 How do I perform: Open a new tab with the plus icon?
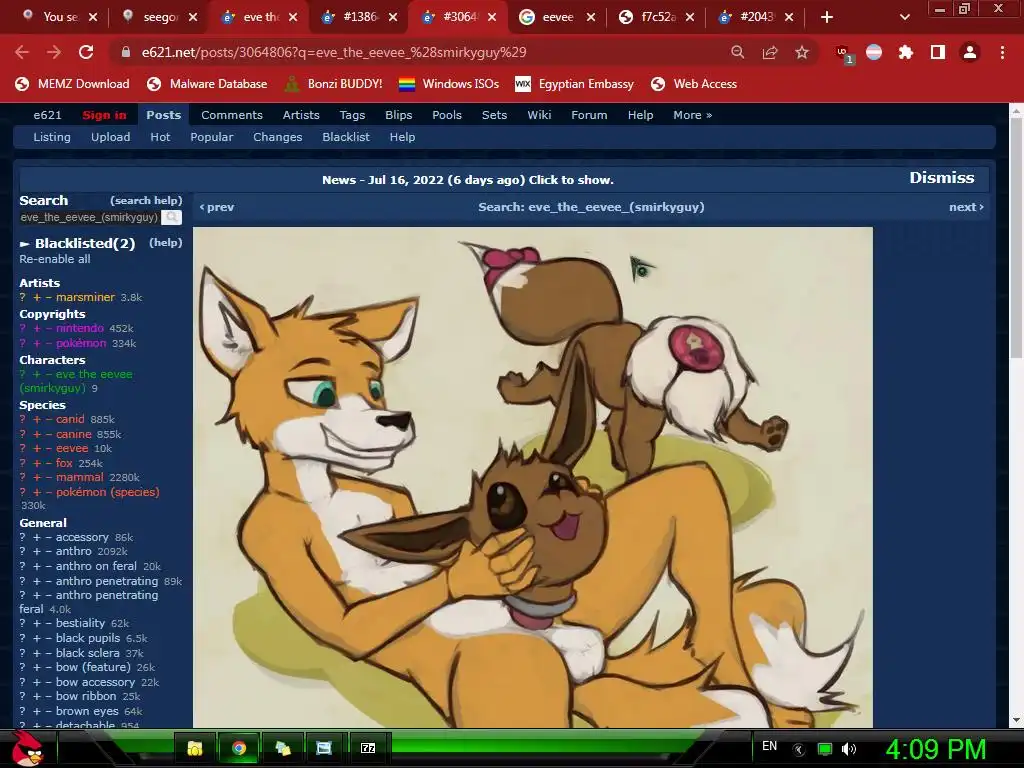click(827, 17)
